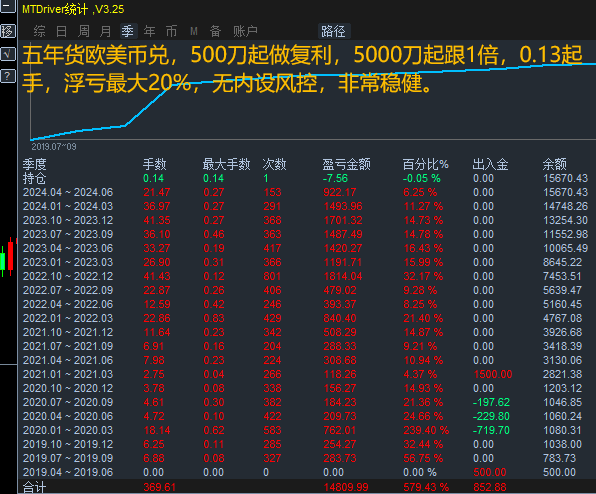This screenshot has height=494, width=596.
Task: Click deposit value 1500.00
Action: [493, 374]
